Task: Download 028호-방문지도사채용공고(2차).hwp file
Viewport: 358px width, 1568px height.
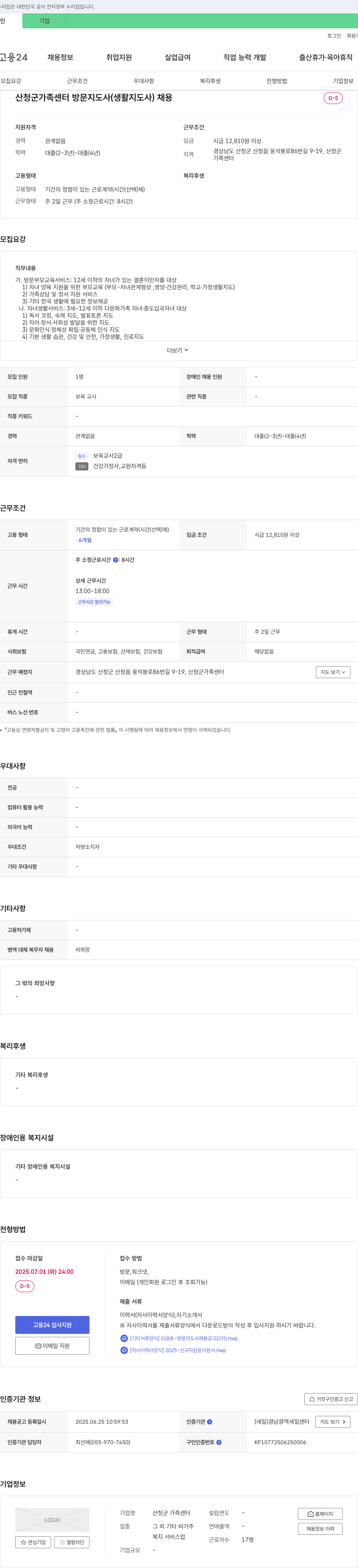Action: click(x=183, y=1338)
